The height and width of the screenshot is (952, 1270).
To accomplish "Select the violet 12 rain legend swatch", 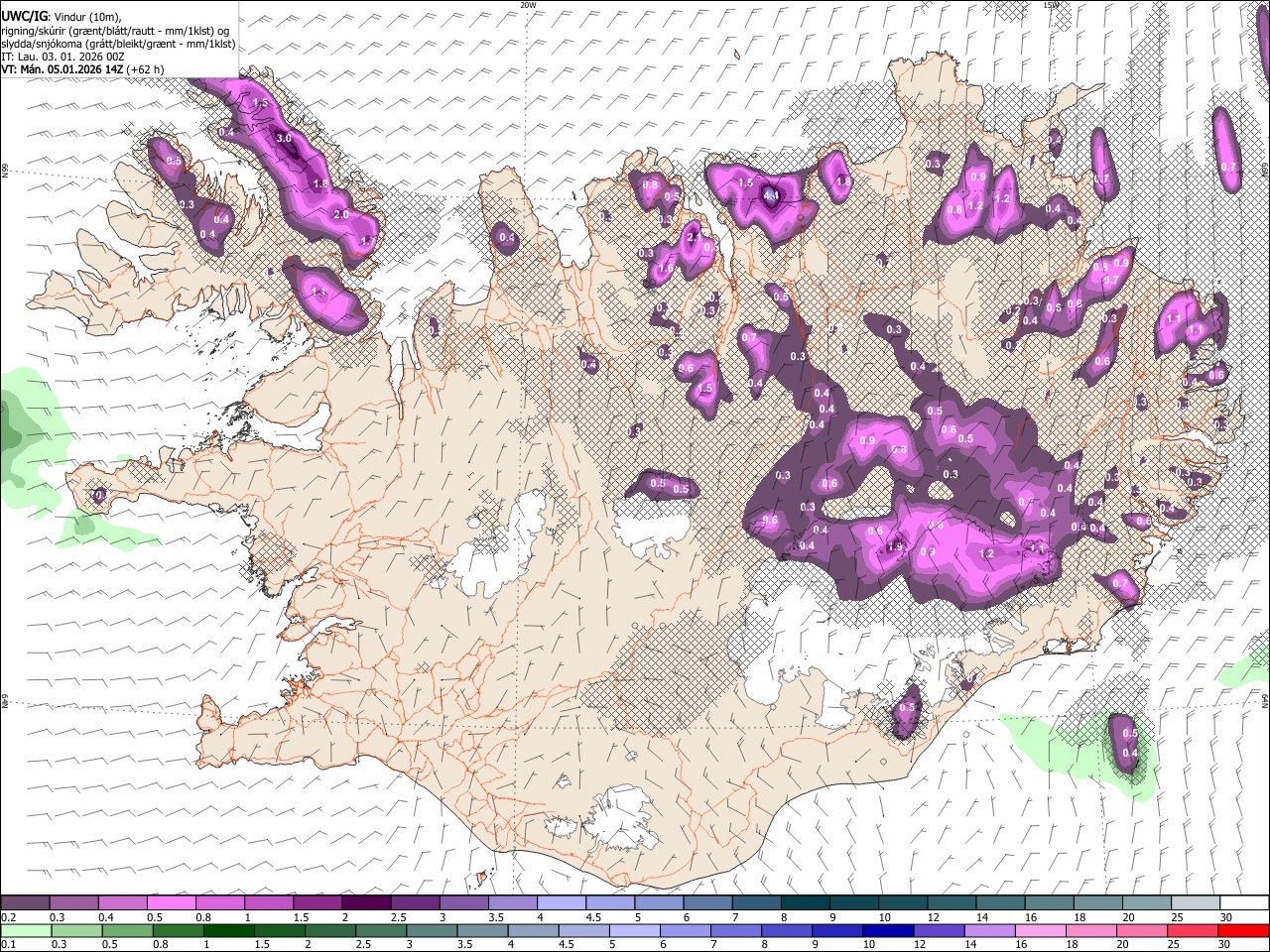I will [938, 931].
